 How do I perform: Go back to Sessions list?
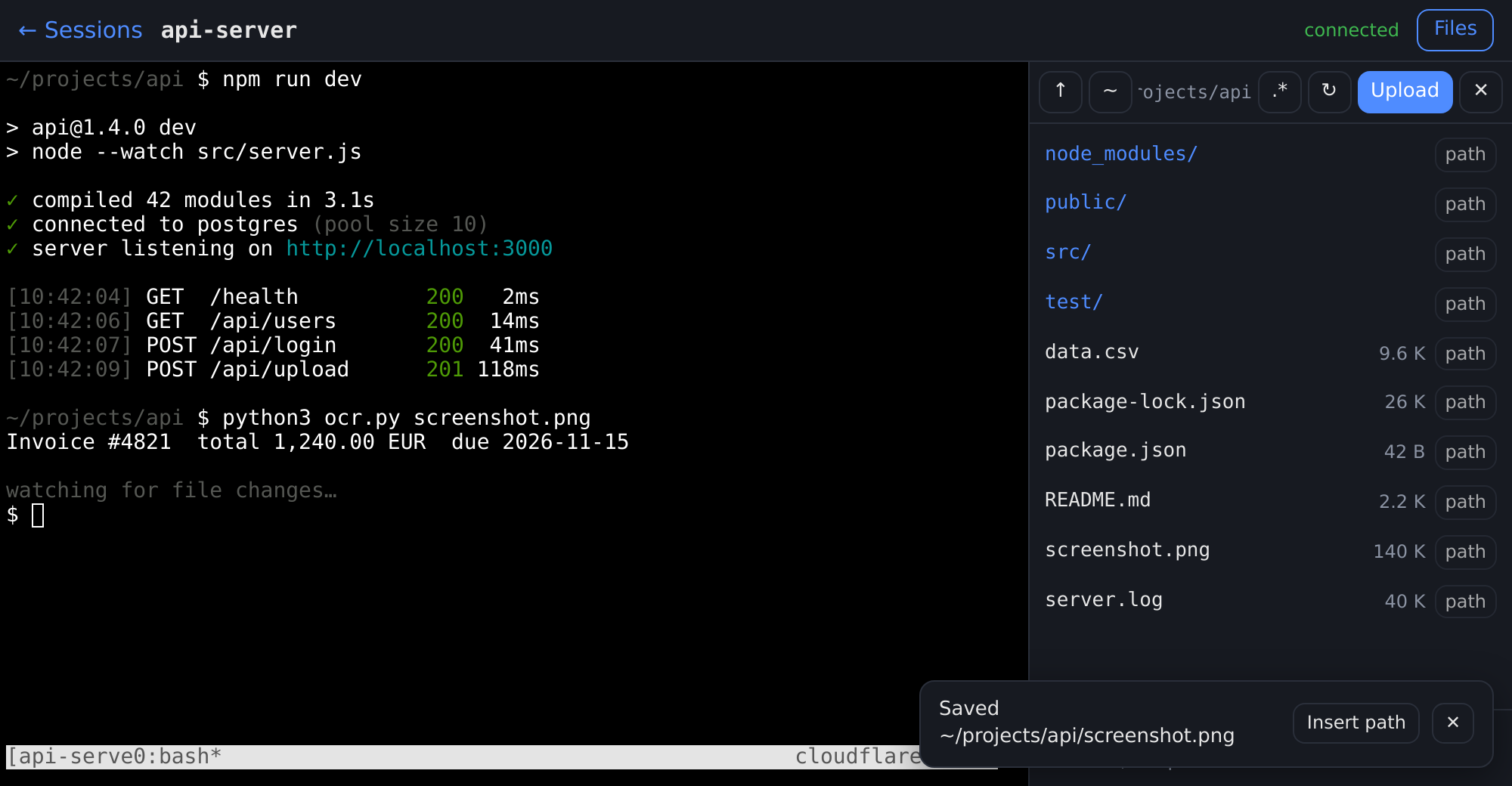pos(80,30)
